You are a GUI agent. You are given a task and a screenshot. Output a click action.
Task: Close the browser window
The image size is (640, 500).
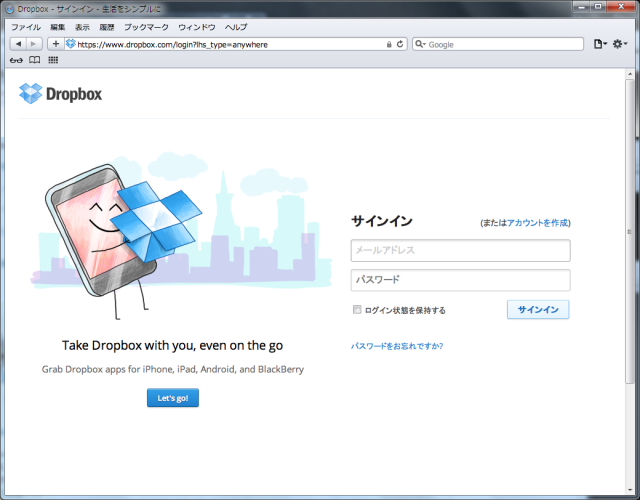coord(621,7)
